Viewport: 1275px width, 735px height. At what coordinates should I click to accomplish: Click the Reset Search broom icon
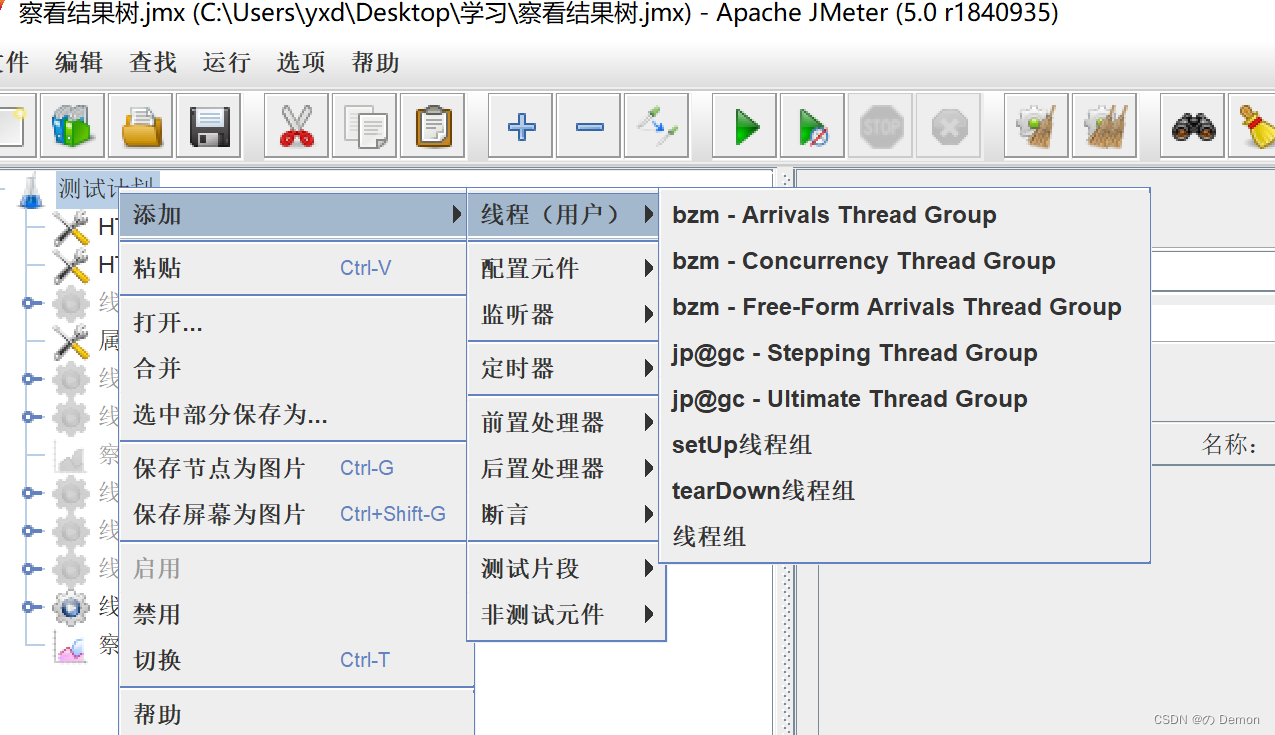(x=1253, y=126)
